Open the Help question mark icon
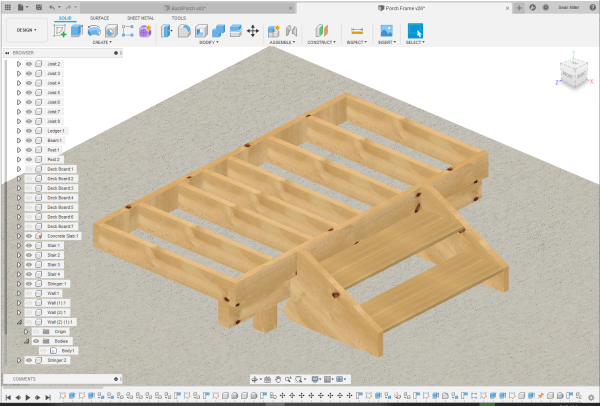Viewport: 600px width, 406px height. coord(592,7)
